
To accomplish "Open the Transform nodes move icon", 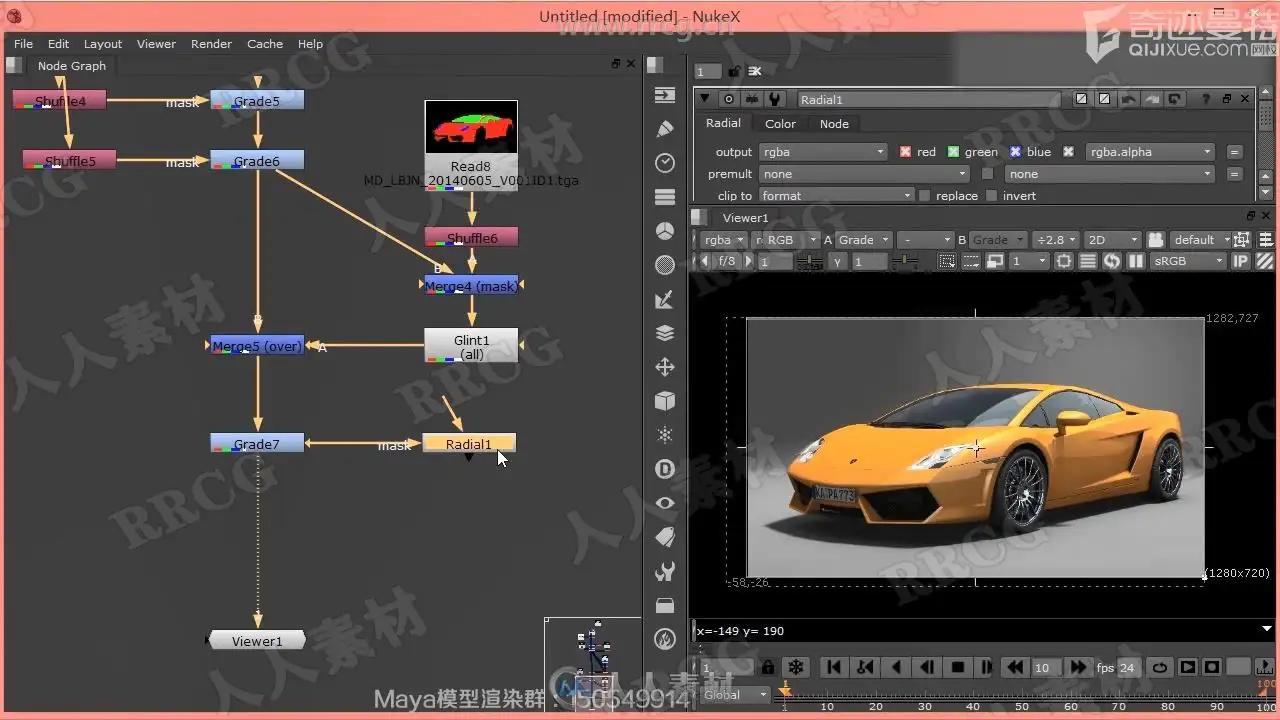I will [x=665, y=367].
